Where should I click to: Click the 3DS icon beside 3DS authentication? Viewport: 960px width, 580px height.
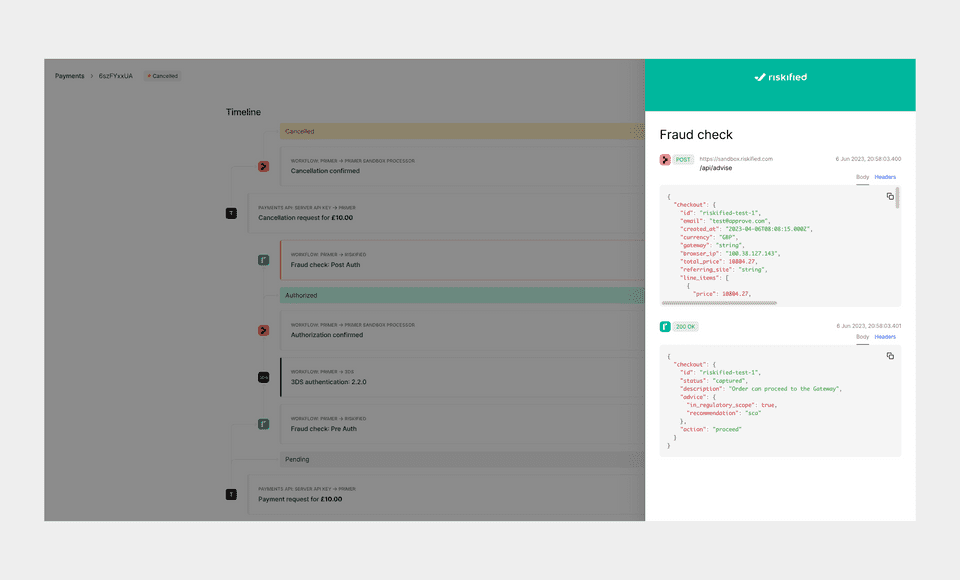coord(263,377)
